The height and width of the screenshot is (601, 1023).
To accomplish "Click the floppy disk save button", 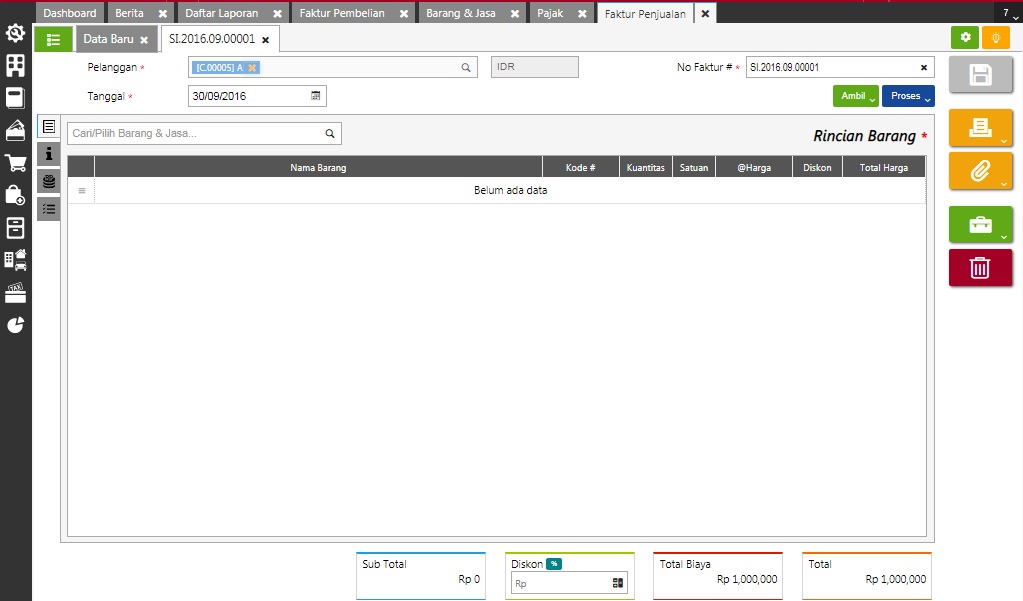I will (980, 75).
